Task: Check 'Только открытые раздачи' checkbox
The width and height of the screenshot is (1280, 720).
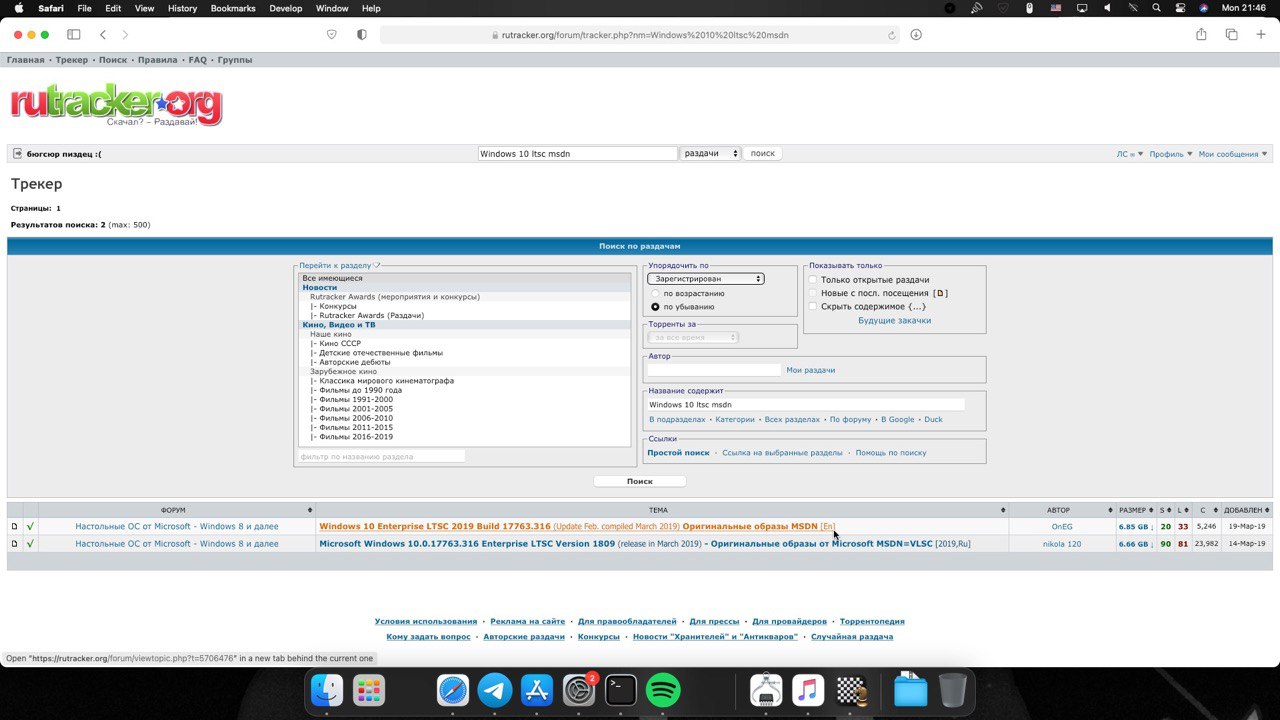Action: pos(813,280)
